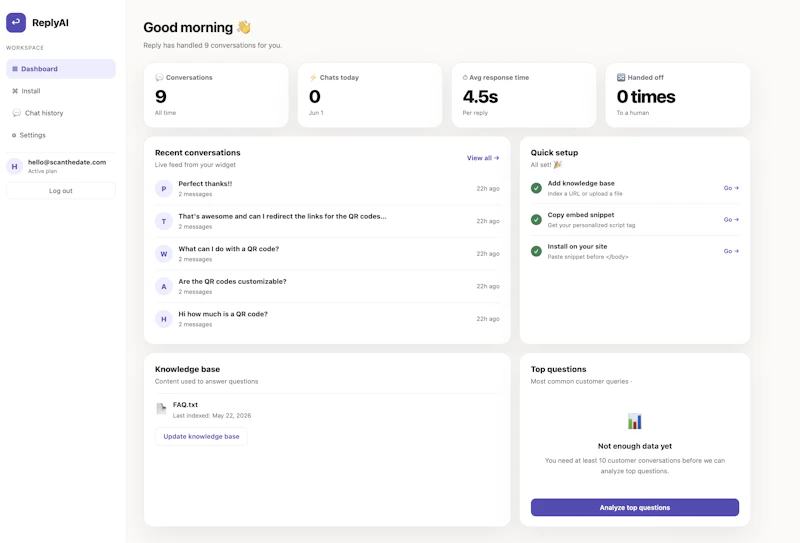Image resolution: width=800 pixels, height=543 pixels.
Task: Click the H account avatar in sidebar
Action: click(14, 166)
